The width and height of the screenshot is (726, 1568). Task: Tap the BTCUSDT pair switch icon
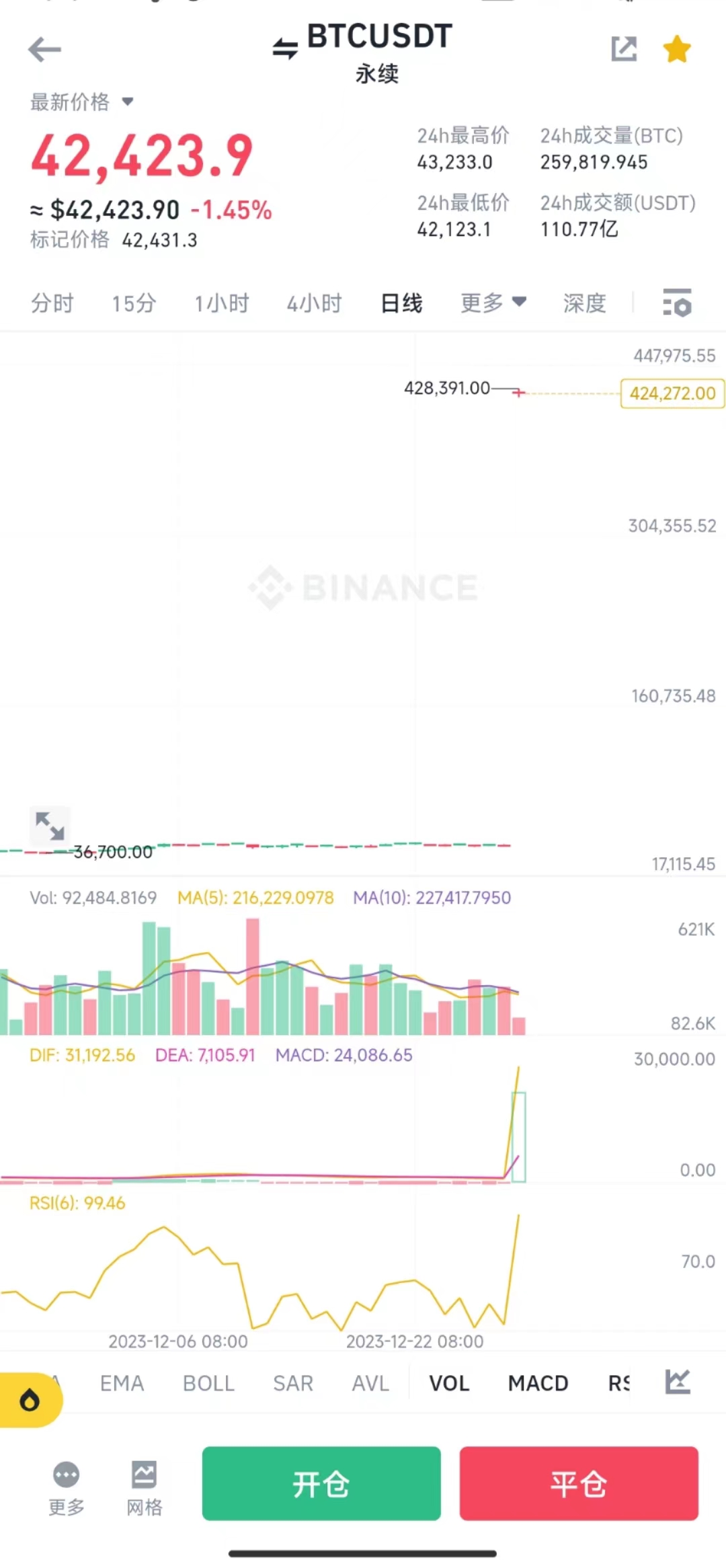point(285,48)
